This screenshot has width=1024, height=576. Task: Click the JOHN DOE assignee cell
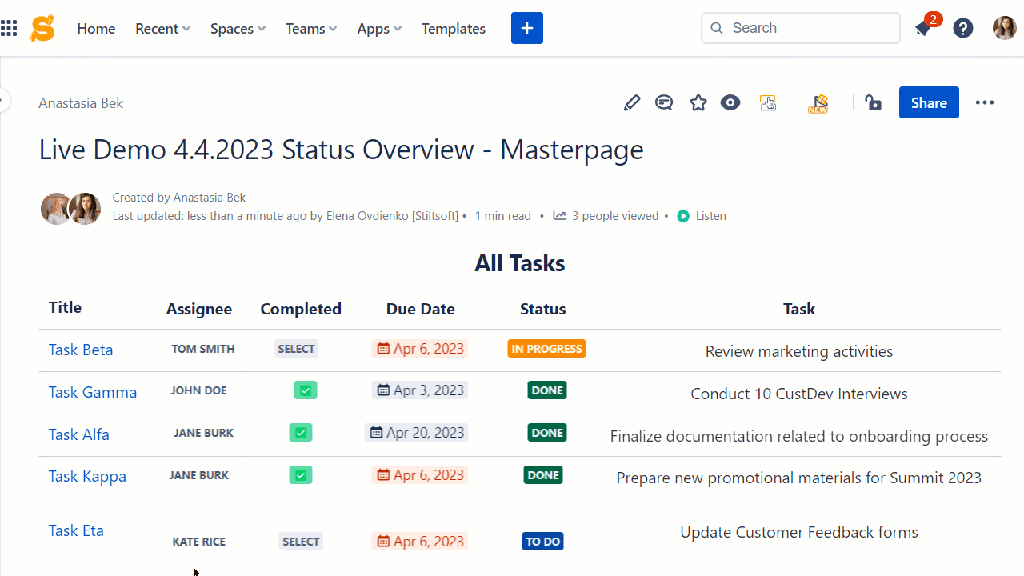pos(199,391)
